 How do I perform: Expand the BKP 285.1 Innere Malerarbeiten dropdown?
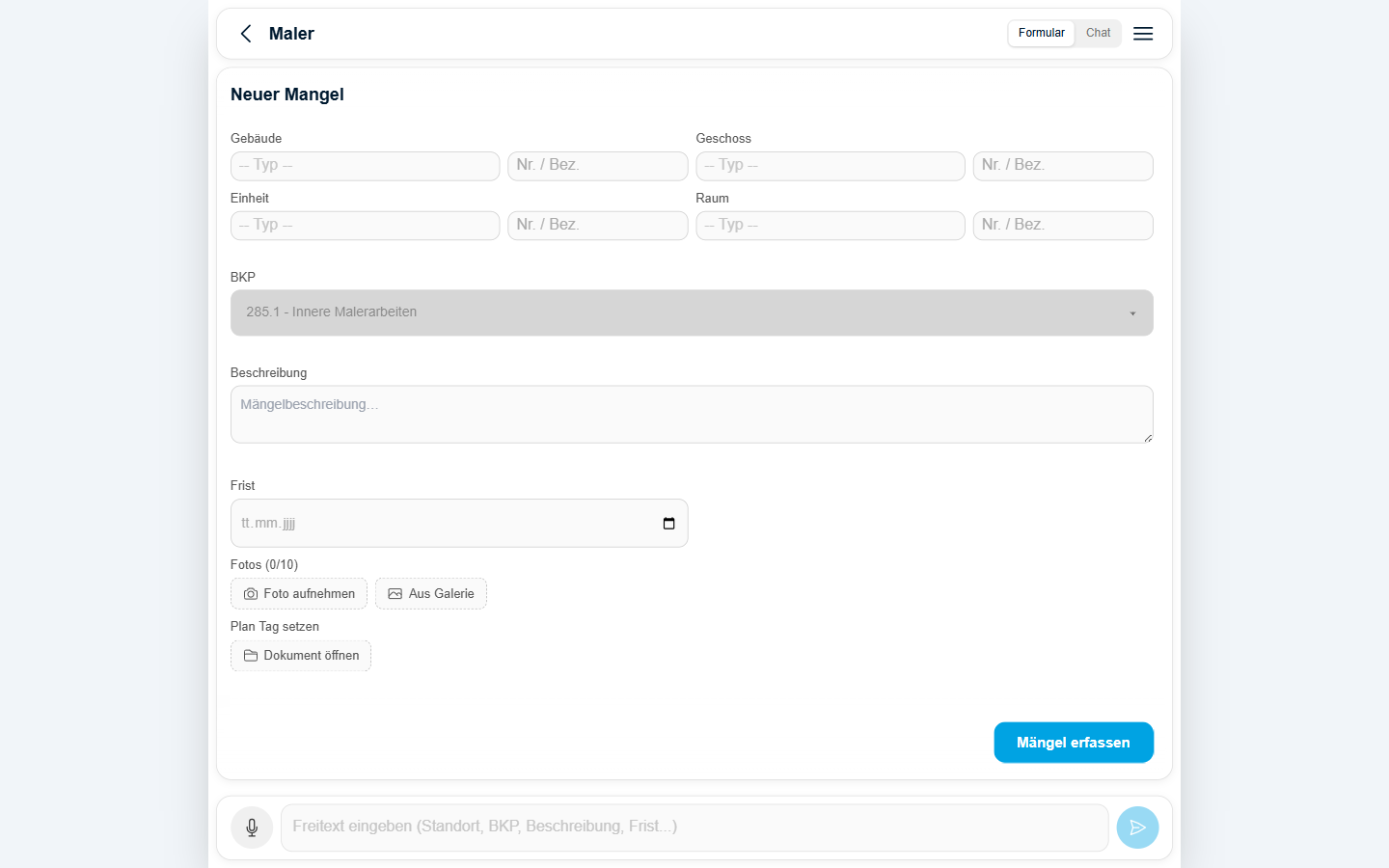point(692,312)
